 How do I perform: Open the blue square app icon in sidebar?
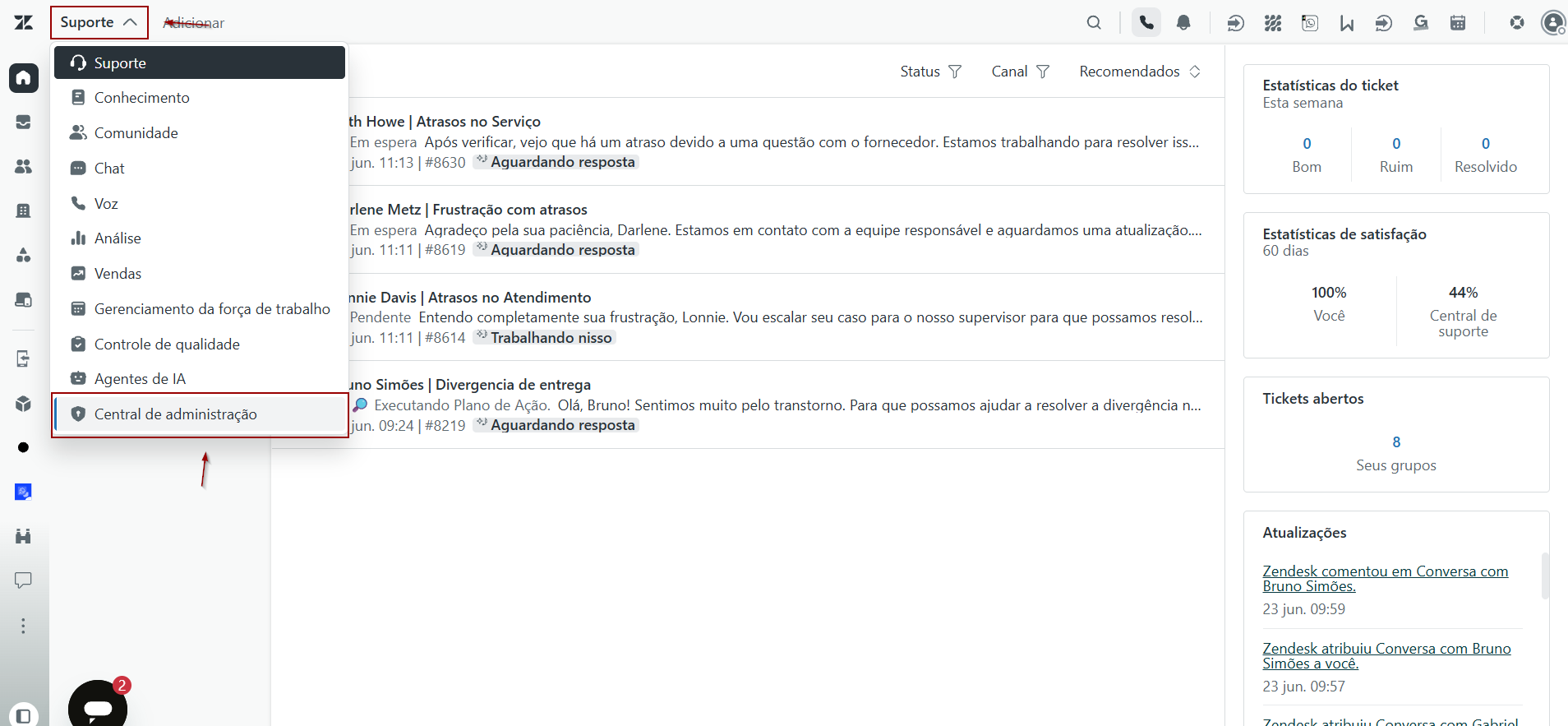(24, 492)
